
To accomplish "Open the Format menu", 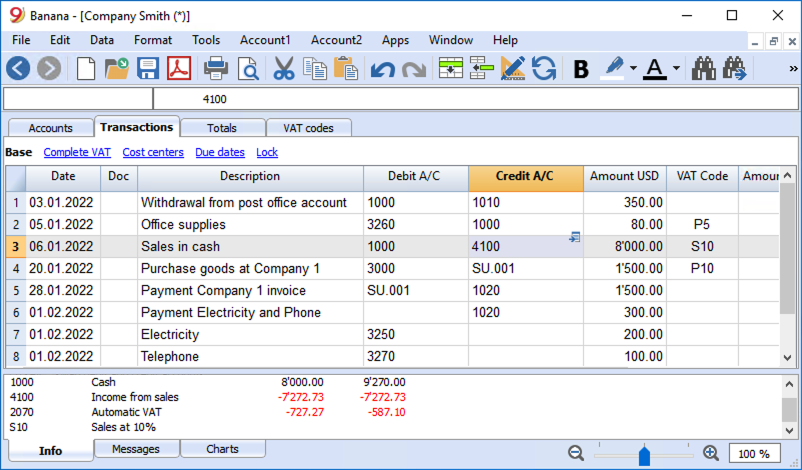I will click(153, 40).
